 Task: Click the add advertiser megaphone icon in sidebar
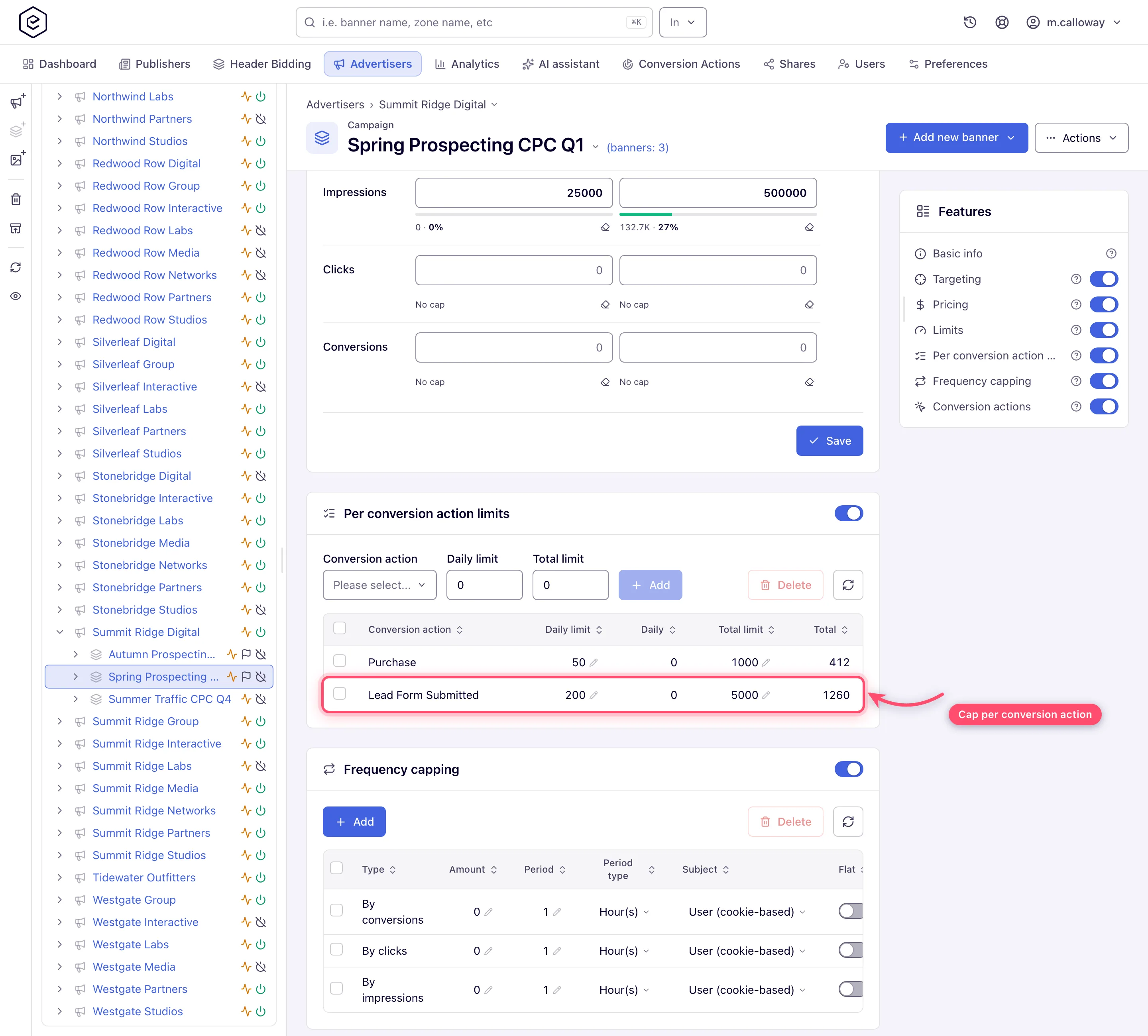tap(17, 101)
